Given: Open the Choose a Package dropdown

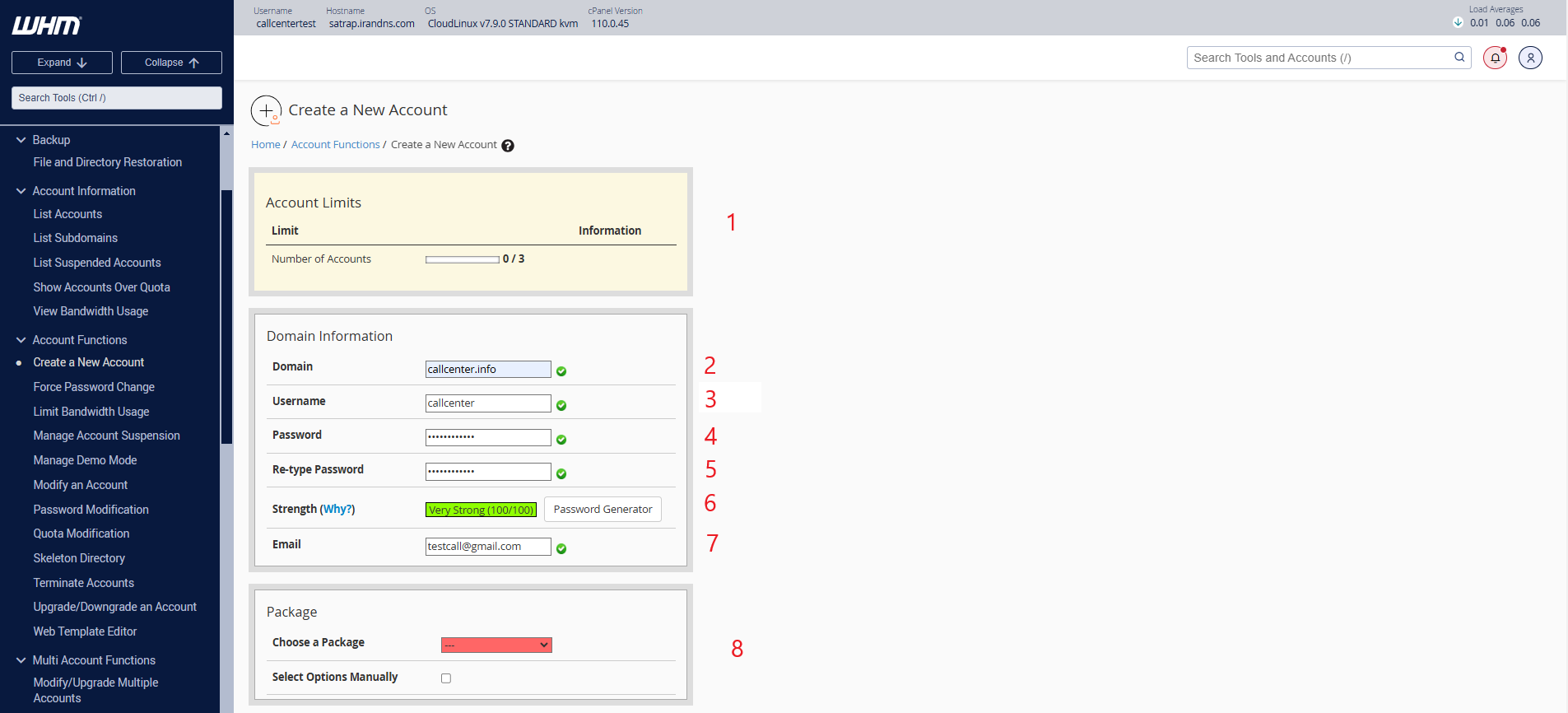Looking at the screenshot, I should (x=496, y=645).
